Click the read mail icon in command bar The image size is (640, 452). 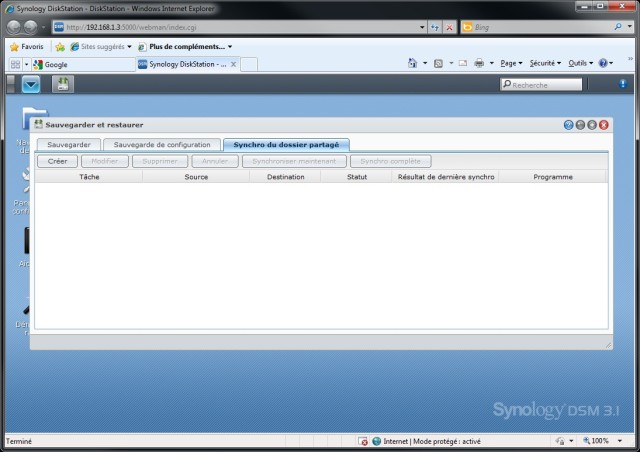click(462, 63)
